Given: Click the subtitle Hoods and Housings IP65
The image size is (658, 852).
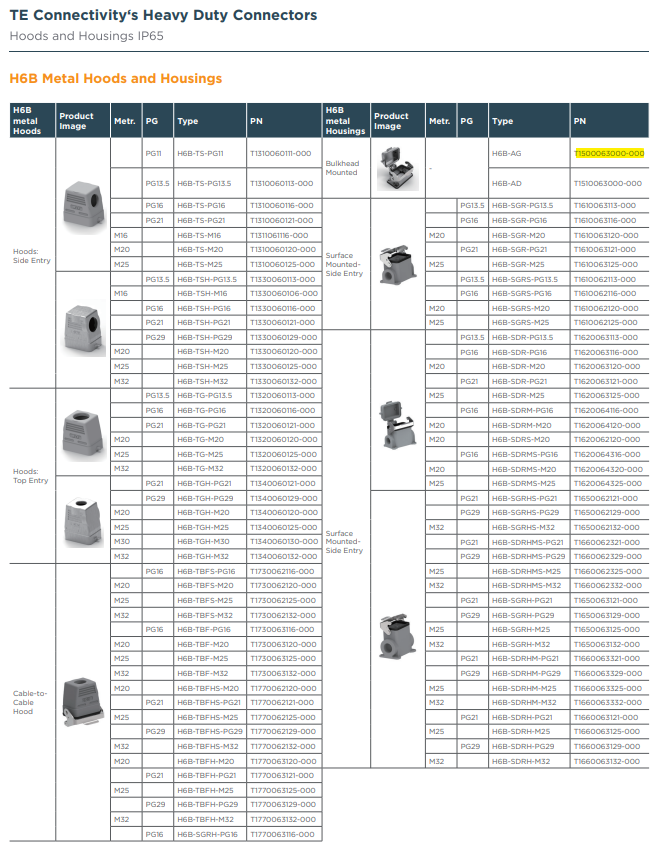Looking at the screenshot, I should tap(86, 36).
